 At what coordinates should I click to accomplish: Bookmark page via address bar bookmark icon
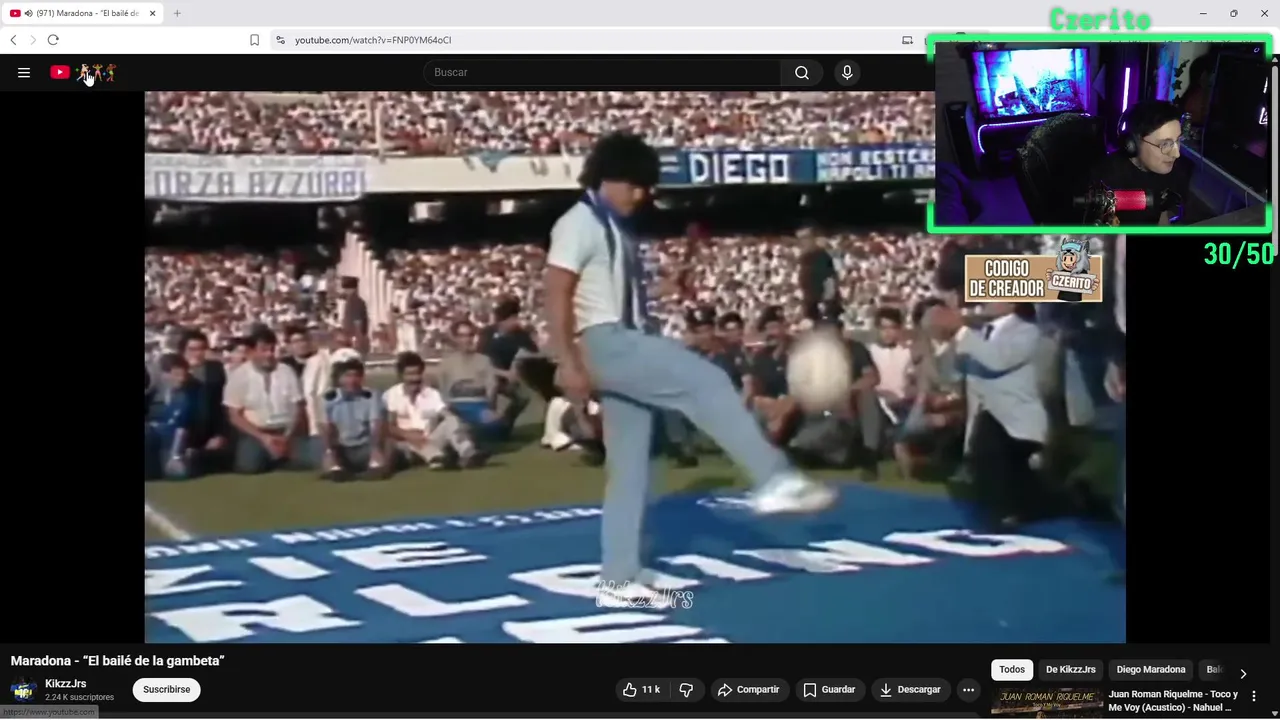pyautogui.click(x=255, y=40)
